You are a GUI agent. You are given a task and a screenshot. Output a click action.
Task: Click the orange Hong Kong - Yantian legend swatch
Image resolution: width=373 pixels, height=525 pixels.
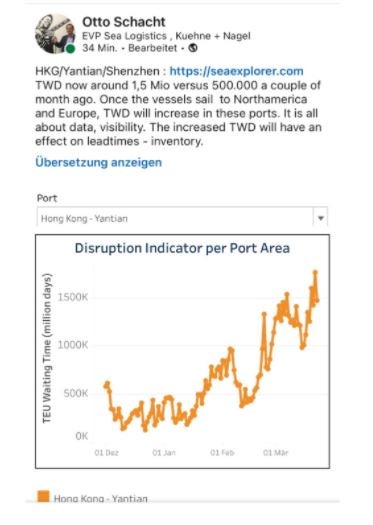tap(43, 496)
